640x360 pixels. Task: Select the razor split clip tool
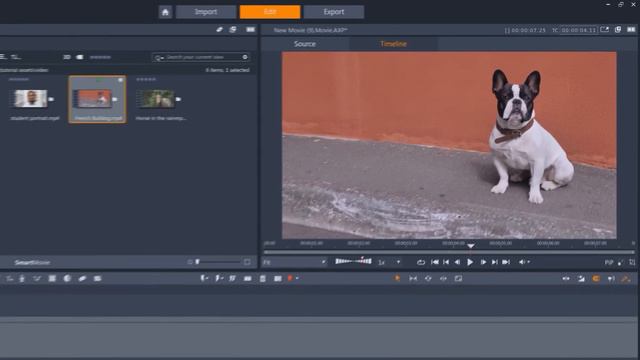tap(233, 278)
